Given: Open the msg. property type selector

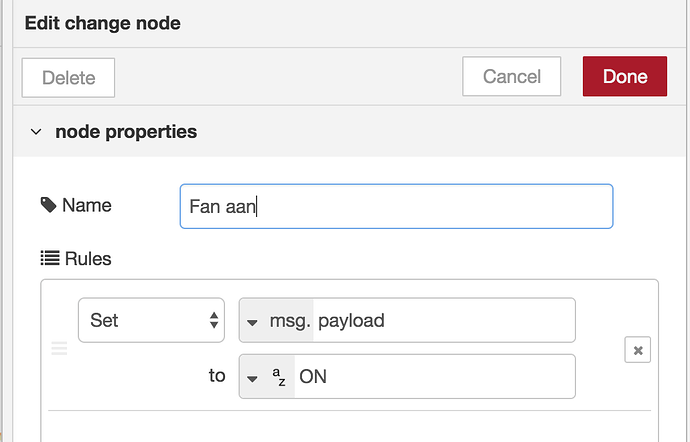Looking at the screenshot, I should click(x=277, y=321).
